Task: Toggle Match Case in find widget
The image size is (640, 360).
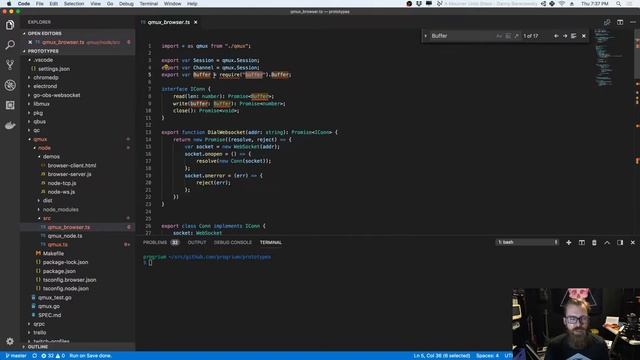Action: 499,36
